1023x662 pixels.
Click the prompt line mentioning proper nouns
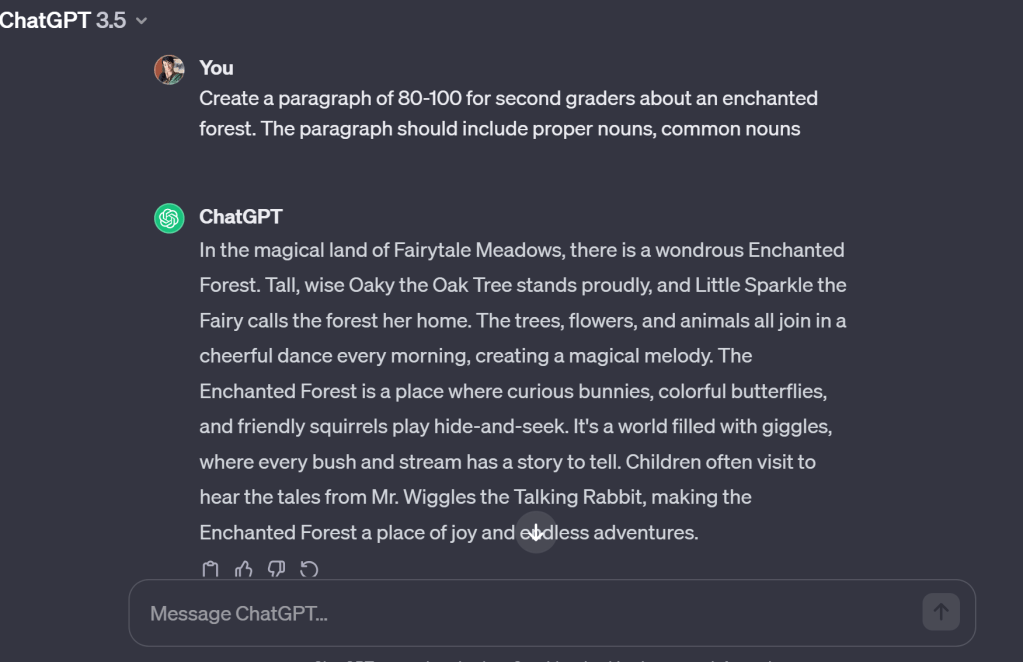click(x=499, y=129)
